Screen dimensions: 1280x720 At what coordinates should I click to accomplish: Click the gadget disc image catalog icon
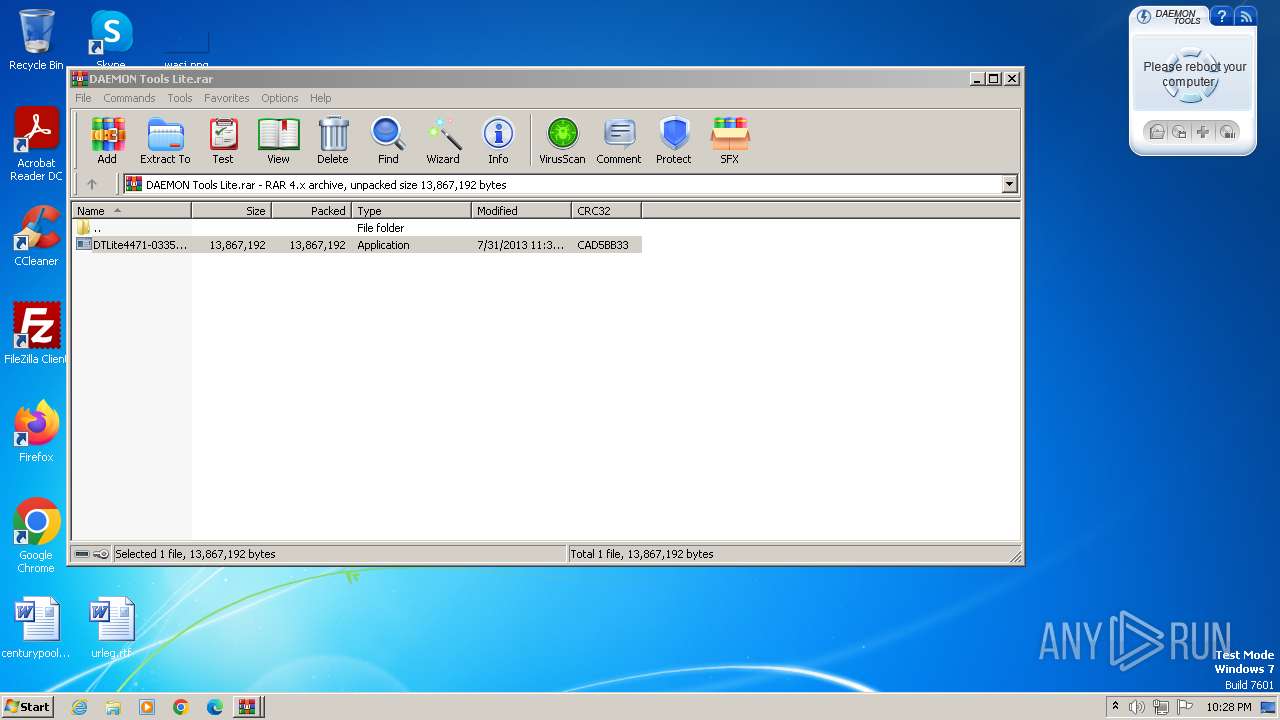(x=1180, y=132)
